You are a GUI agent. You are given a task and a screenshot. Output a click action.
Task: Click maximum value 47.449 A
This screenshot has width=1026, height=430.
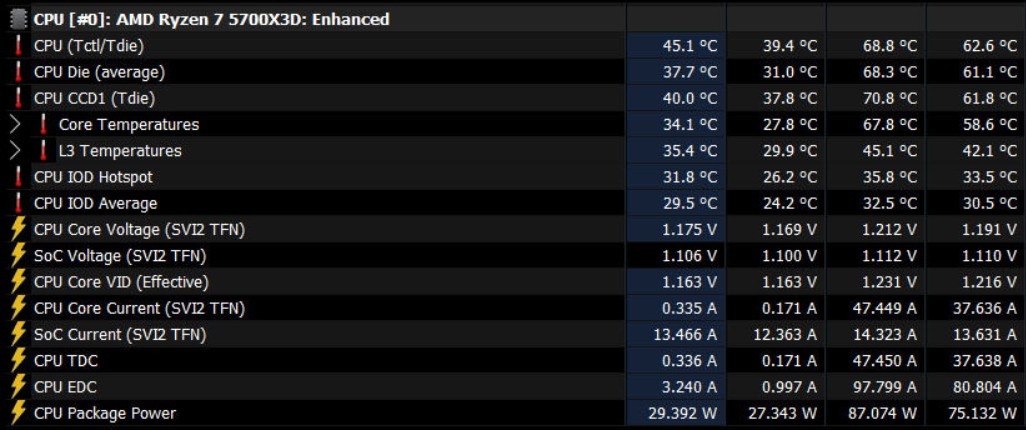[x=885, y=308]
